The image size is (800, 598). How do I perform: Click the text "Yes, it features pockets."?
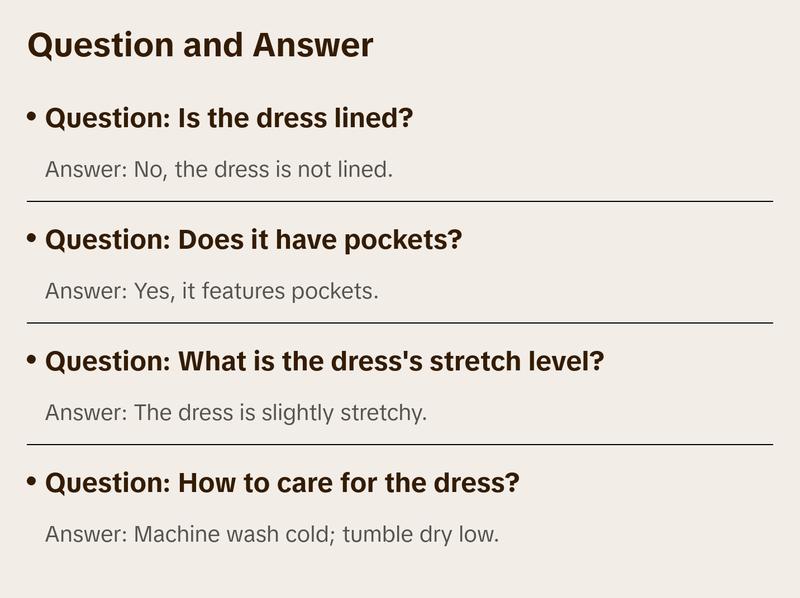click(256, 291)
